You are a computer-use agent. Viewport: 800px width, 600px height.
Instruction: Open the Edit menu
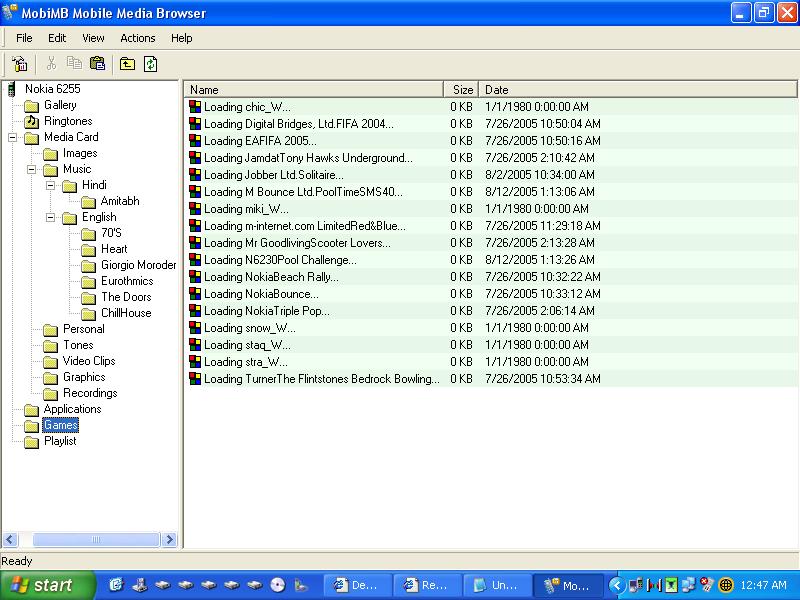pos(57,38)
